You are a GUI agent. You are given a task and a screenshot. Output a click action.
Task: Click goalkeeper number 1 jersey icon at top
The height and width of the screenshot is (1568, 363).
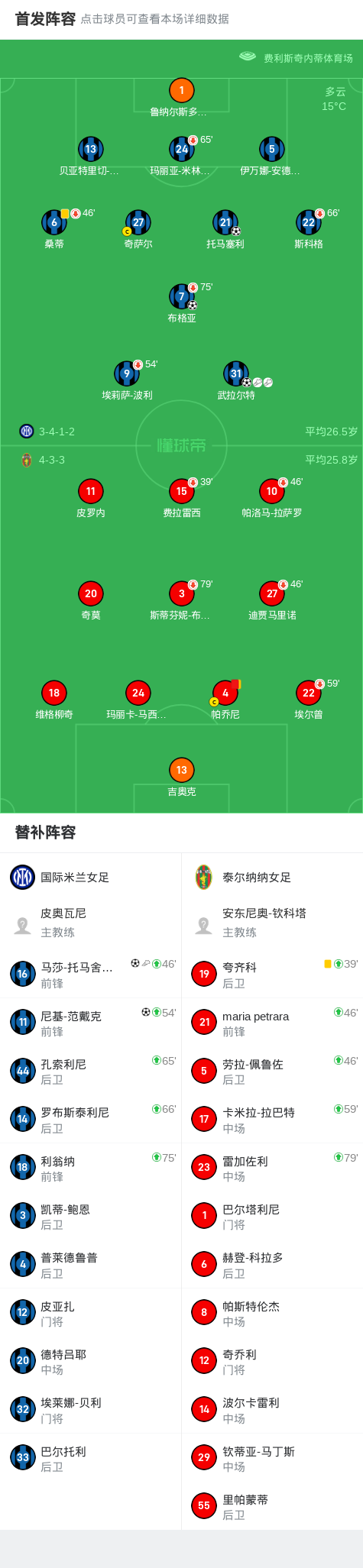[x=181, y=90]
